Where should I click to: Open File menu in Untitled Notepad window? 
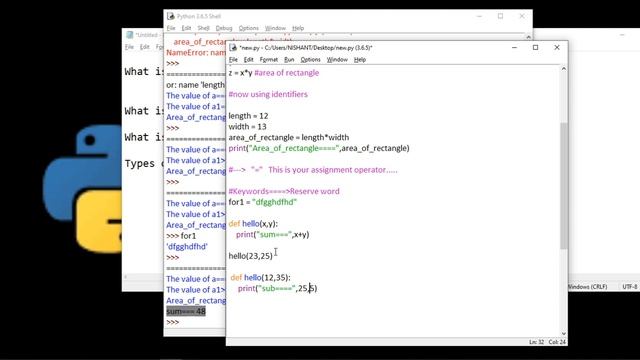(129, 47)
